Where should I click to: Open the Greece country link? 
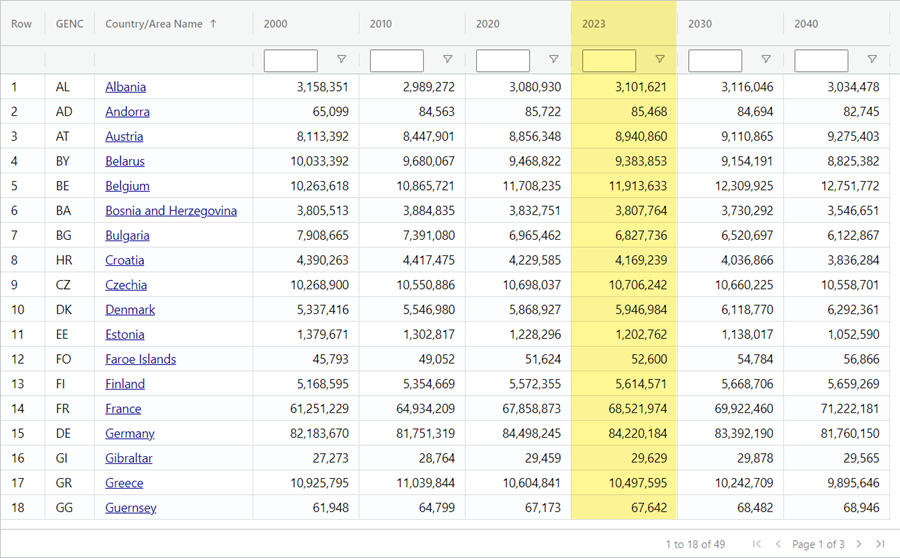click(x=124, y=483)
